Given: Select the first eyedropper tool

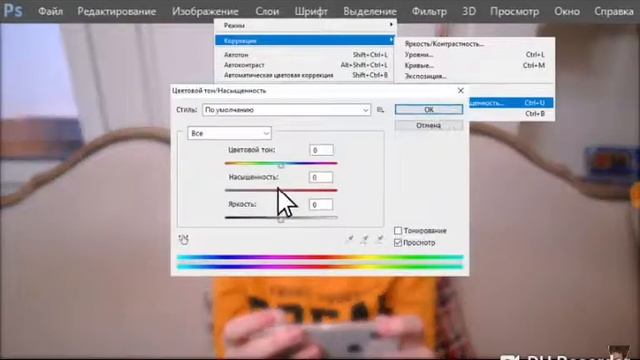Looking at the screenshot, I should pyautogui.click(x=349, y=240).
